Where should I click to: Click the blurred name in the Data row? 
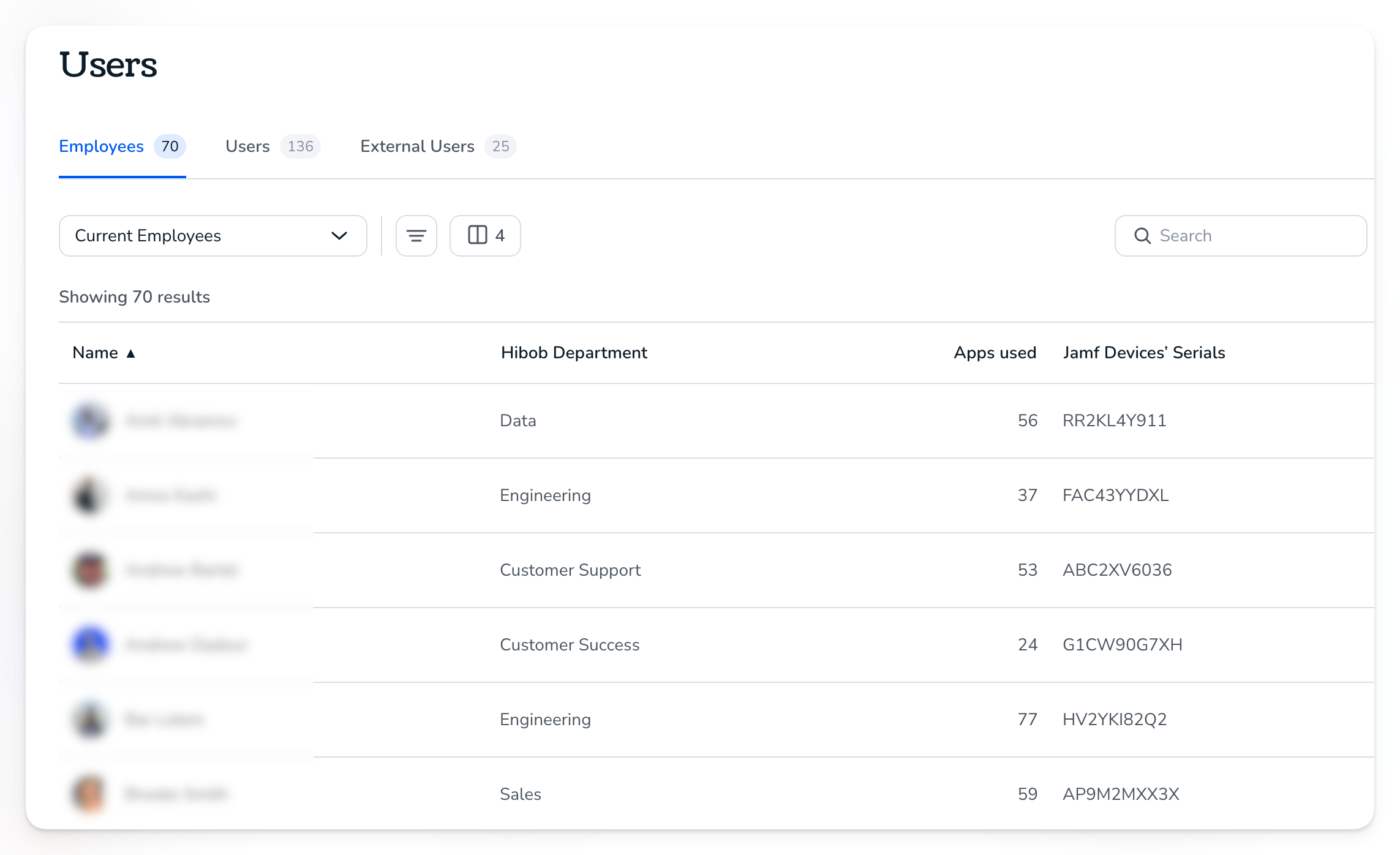tap(181, 421)
